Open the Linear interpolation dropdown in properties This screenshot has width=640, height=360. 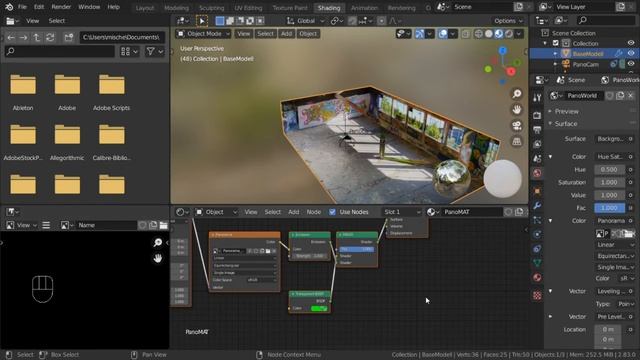tap(616, 244)
